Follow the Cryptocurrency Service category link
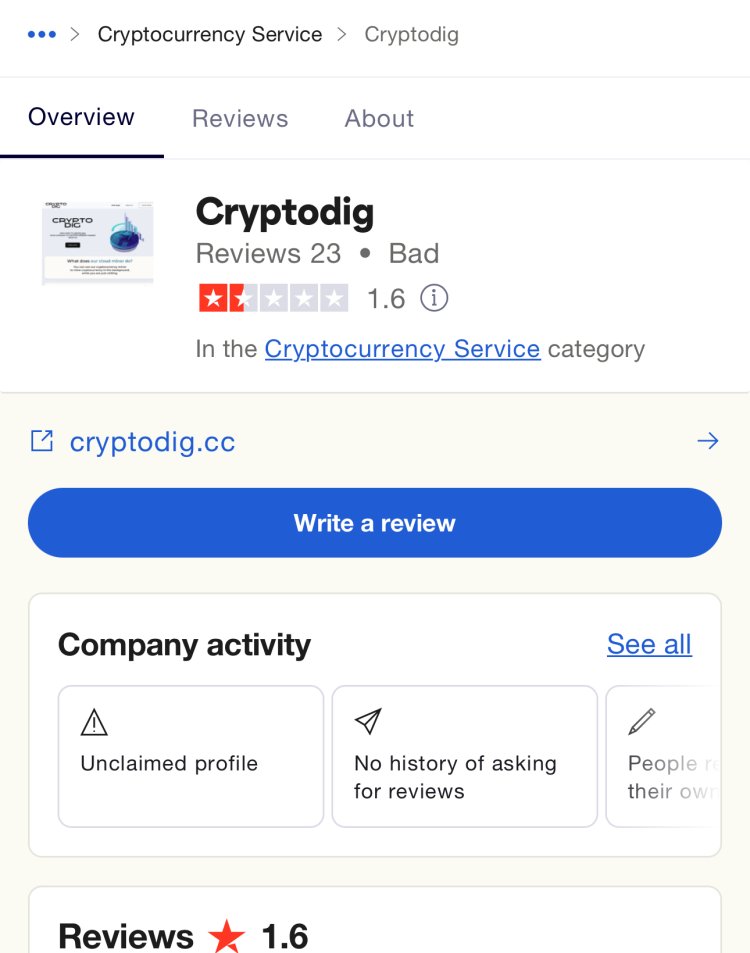 tap(402, 349)
